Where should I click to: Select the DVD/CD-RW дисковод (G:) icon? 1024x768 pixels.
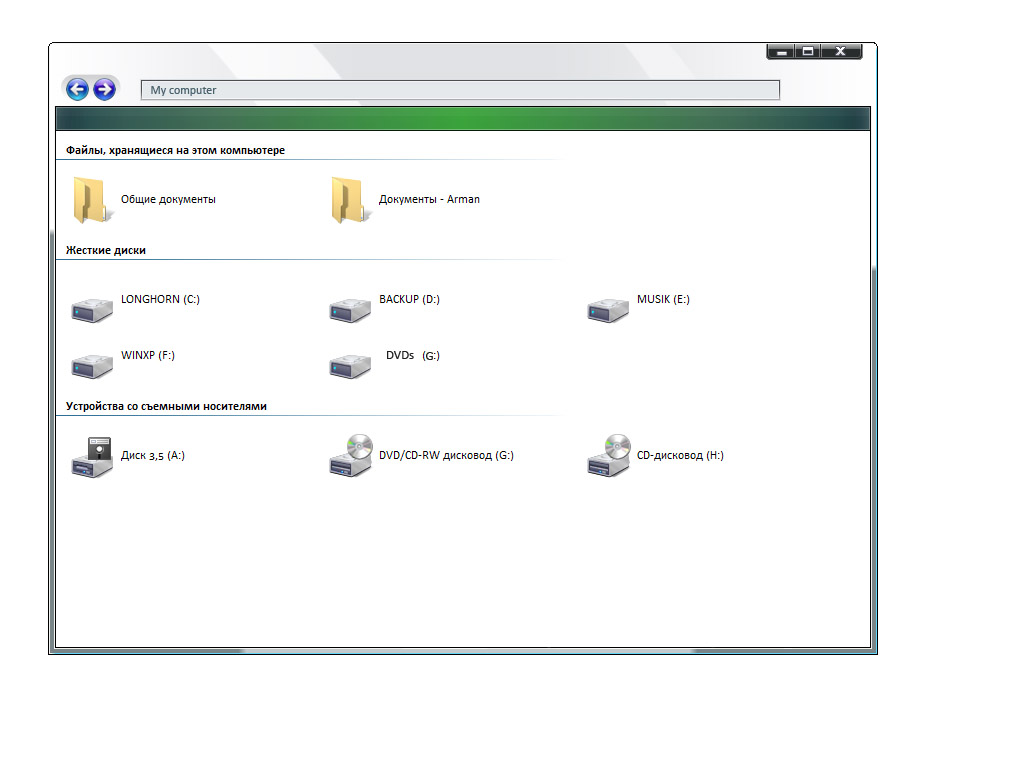(351, 455)
